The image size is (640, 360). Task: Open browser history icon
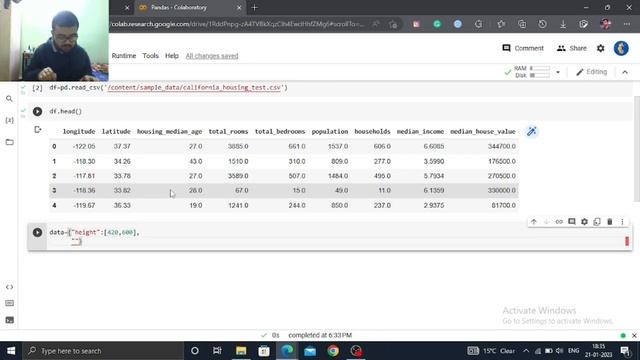542,24
